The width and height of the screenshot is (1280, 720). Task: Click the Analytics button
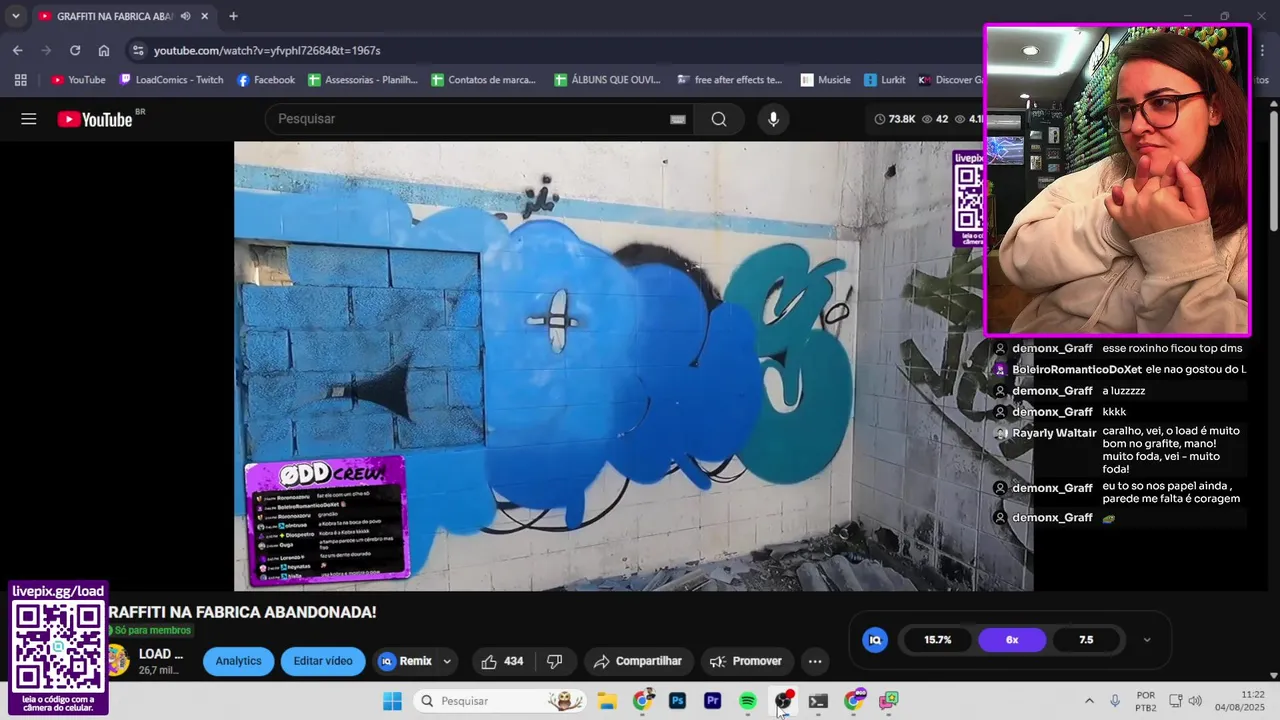238,661
